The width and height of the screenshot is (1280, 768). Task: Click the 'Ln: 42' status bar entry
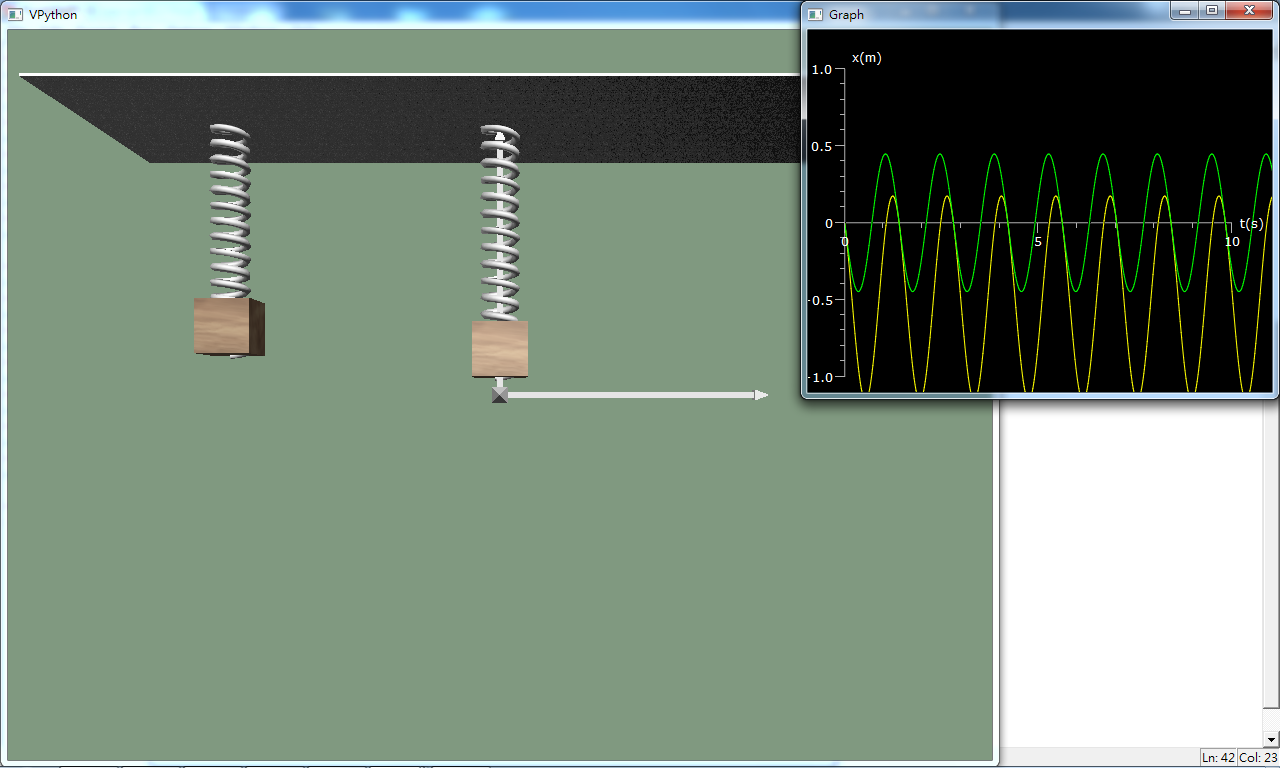tap(1218, 758)
